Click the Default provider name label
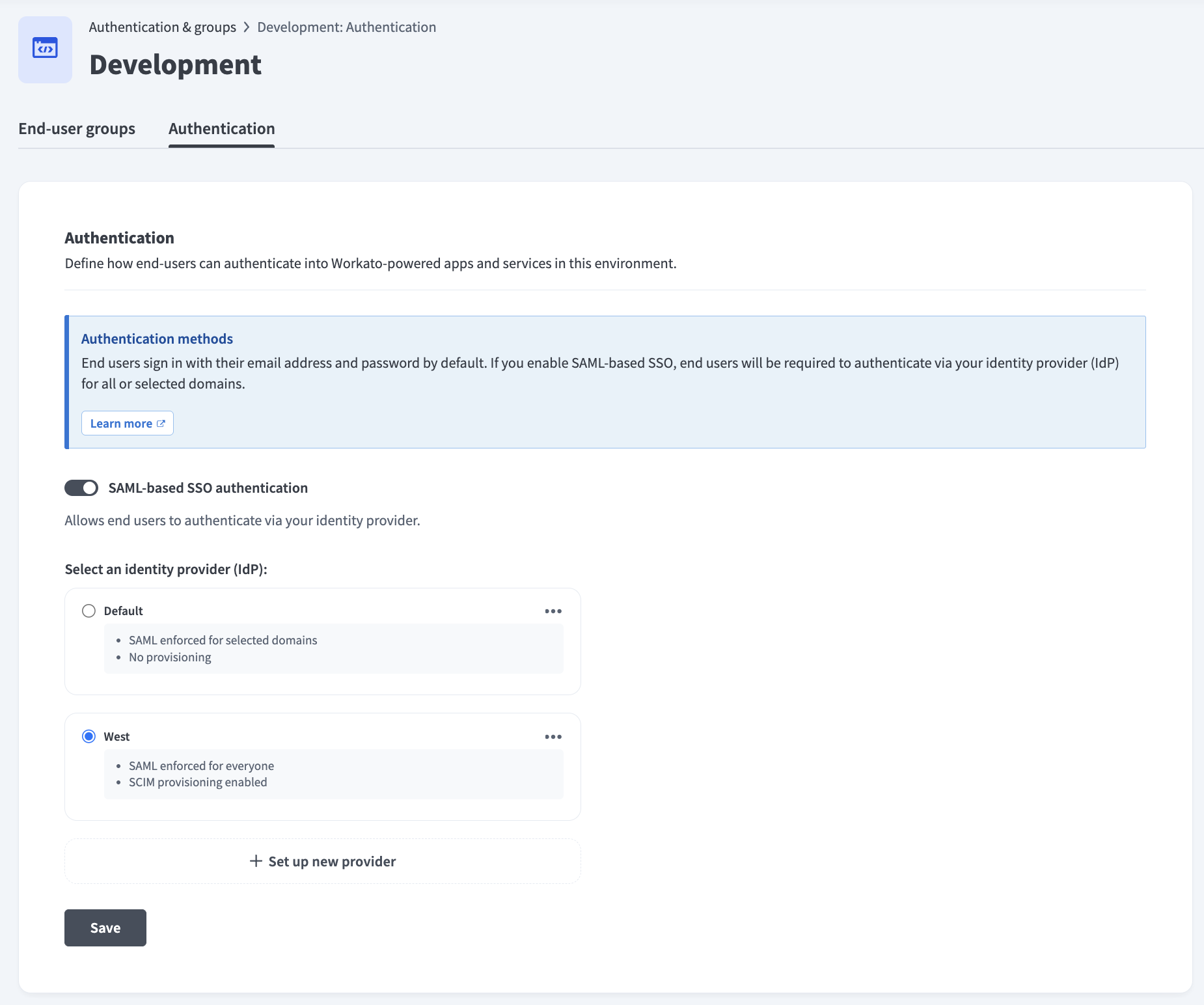 pyautogui.click(x=123, y=611)
